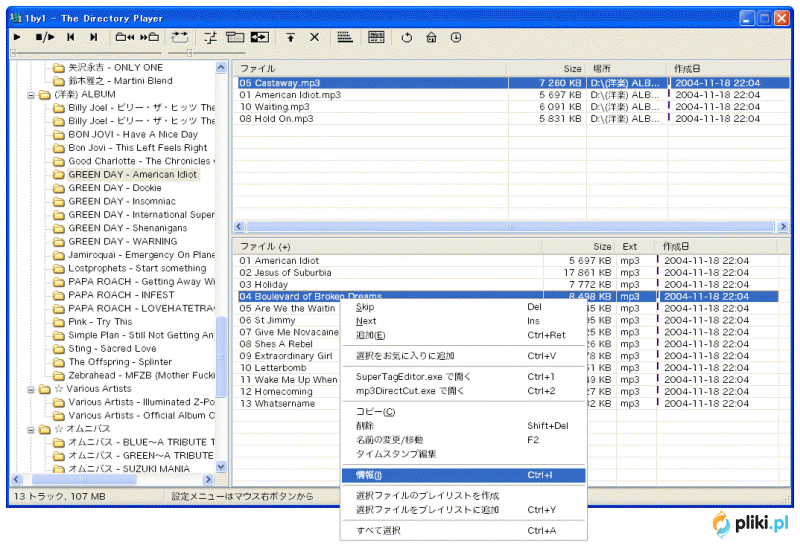Select The Offspring - Splinter folder
Viewport: 800px width, 551px height.
click(x=120, y=362)
